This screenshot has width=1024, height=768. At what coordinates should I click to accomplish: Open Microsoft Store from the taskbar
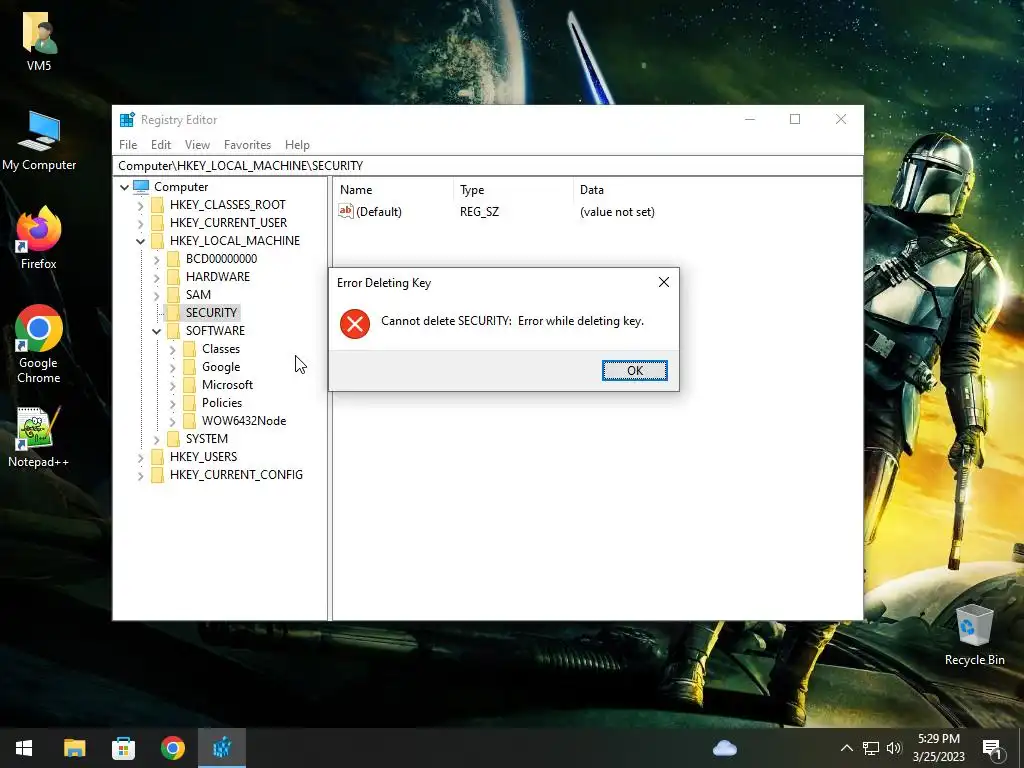click(123, 748)
